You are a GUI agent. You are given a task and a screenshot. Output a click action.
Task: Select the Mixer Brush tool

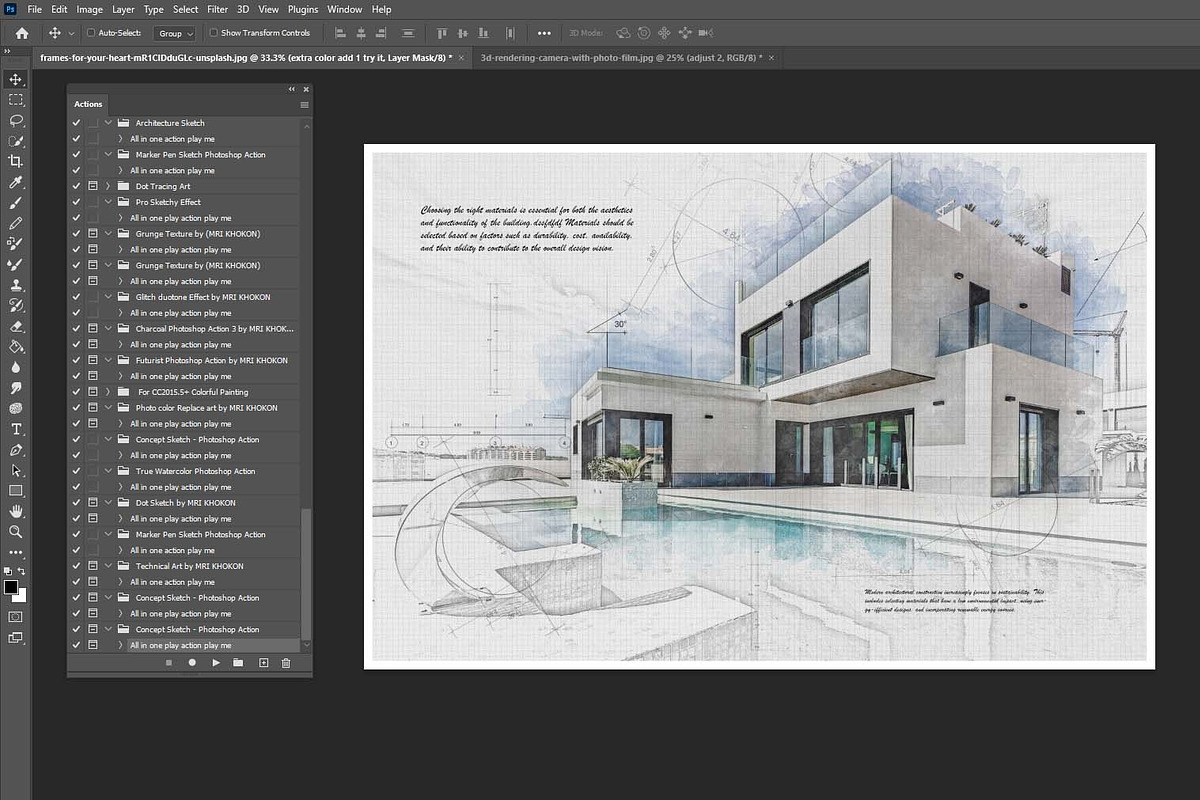tap(15, 264)
